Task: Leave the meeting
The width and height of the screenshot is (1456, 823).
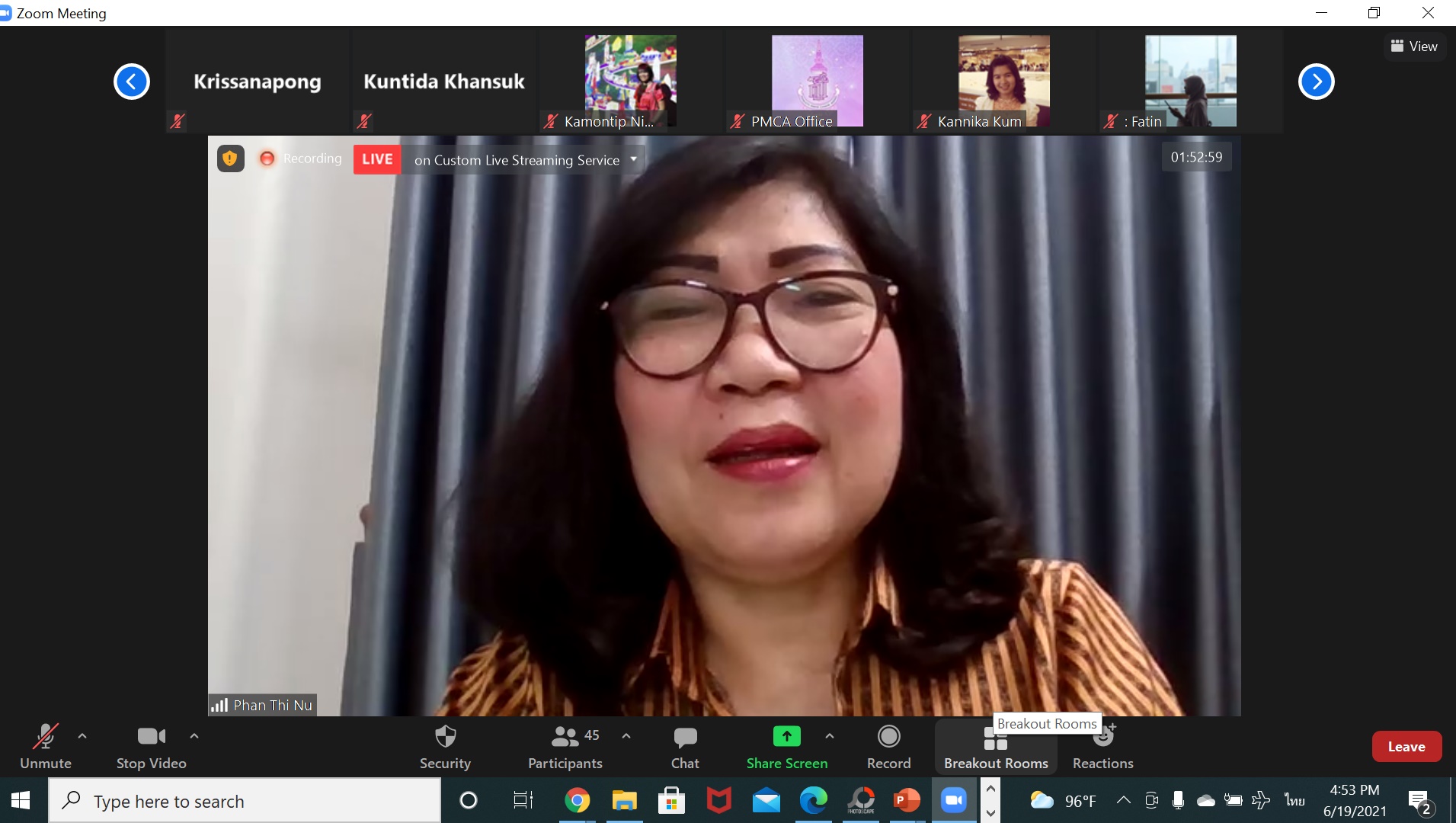Action: click(1406, 747)
